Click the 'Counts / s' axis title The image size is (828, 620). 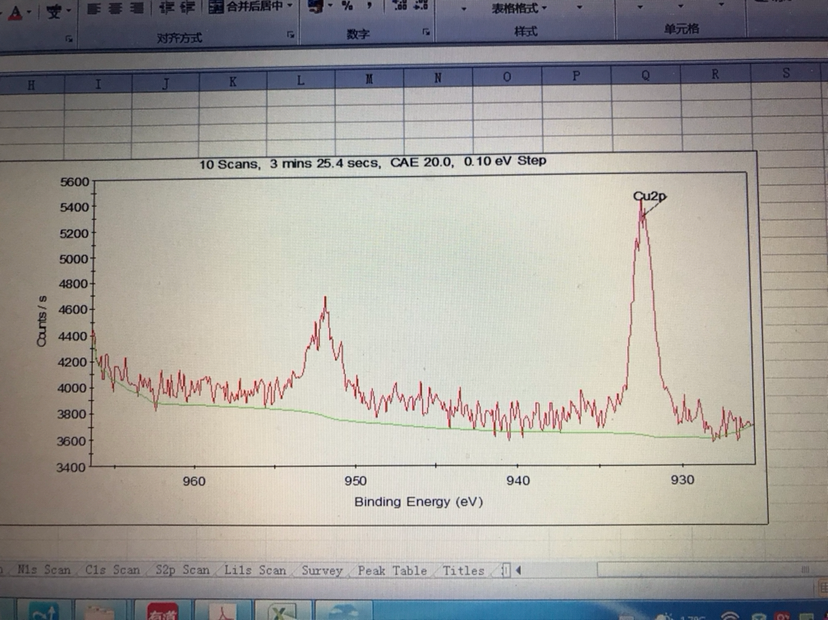coord(41,321)
